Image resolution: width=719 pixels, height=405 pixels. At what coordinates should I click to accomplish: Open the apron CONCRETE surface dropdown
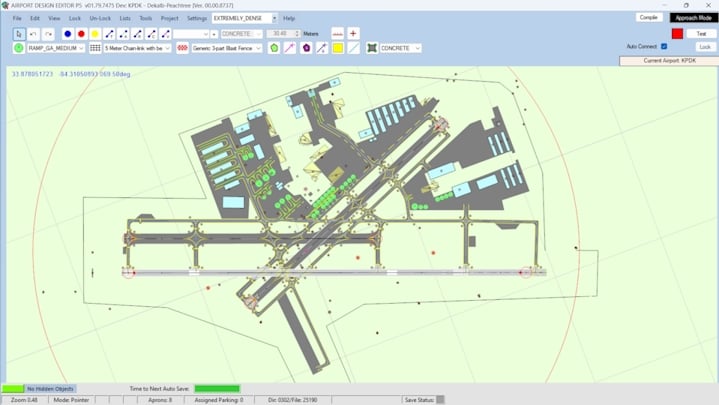400,48
